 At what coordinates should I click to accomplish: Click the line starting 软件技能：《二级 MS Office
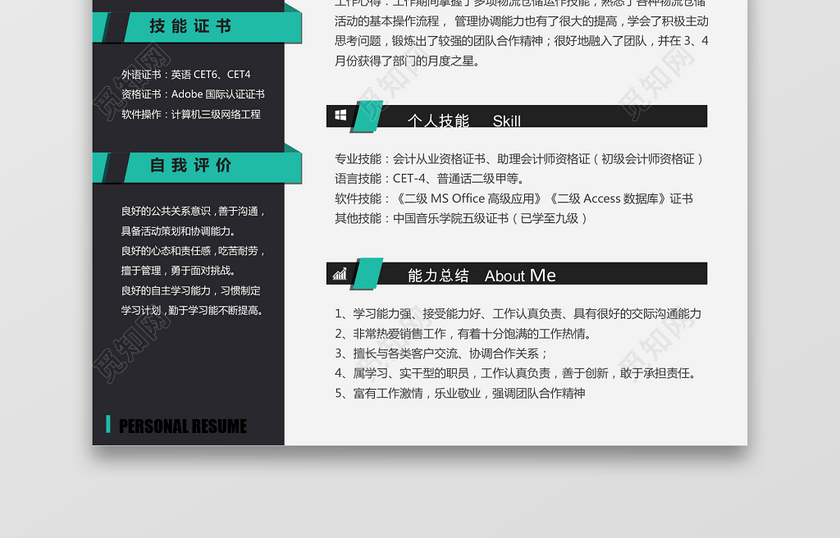pos(514,199)
